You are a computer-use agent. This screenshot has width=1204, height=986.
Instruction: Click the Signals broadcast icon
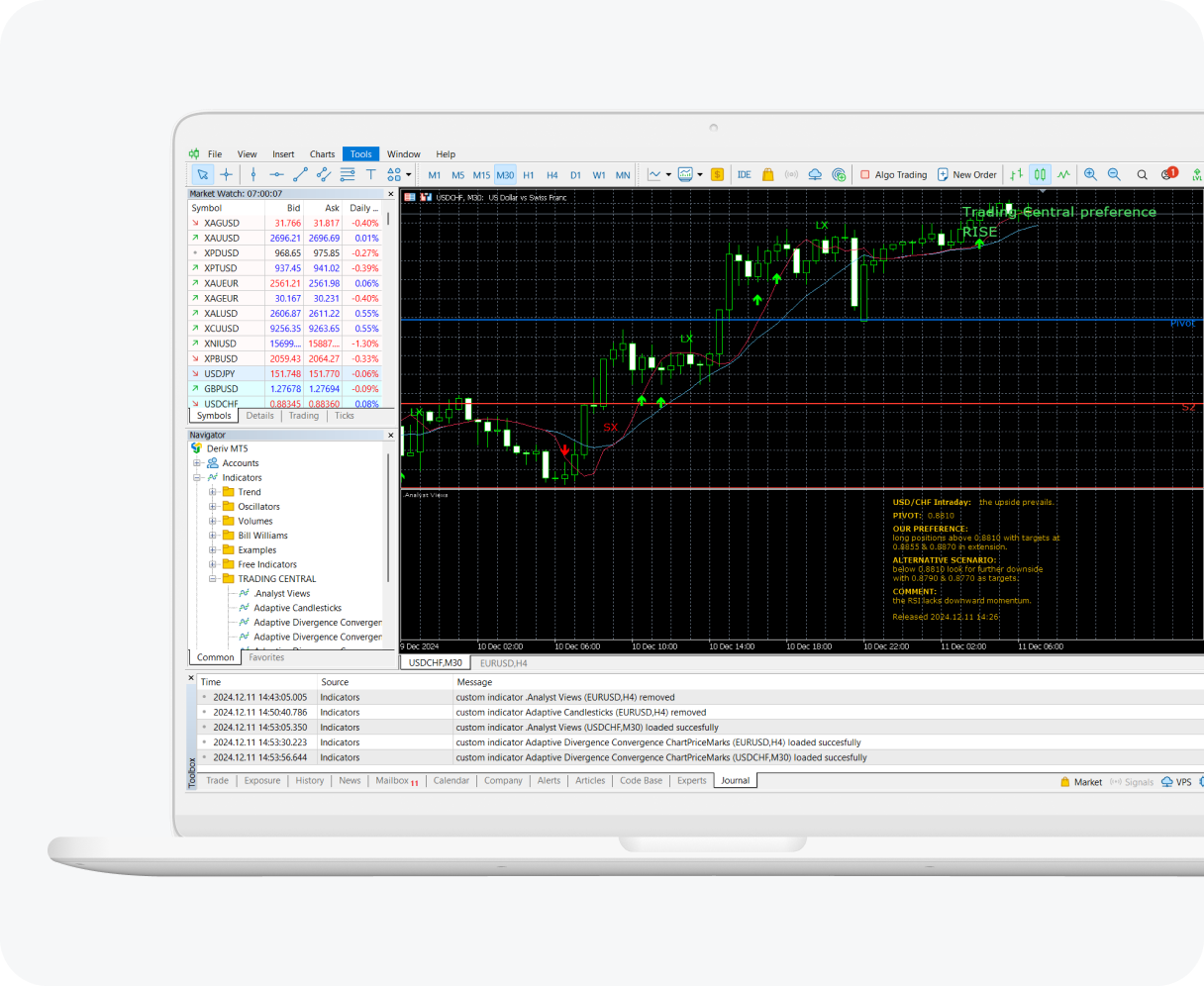click(790, 174)
